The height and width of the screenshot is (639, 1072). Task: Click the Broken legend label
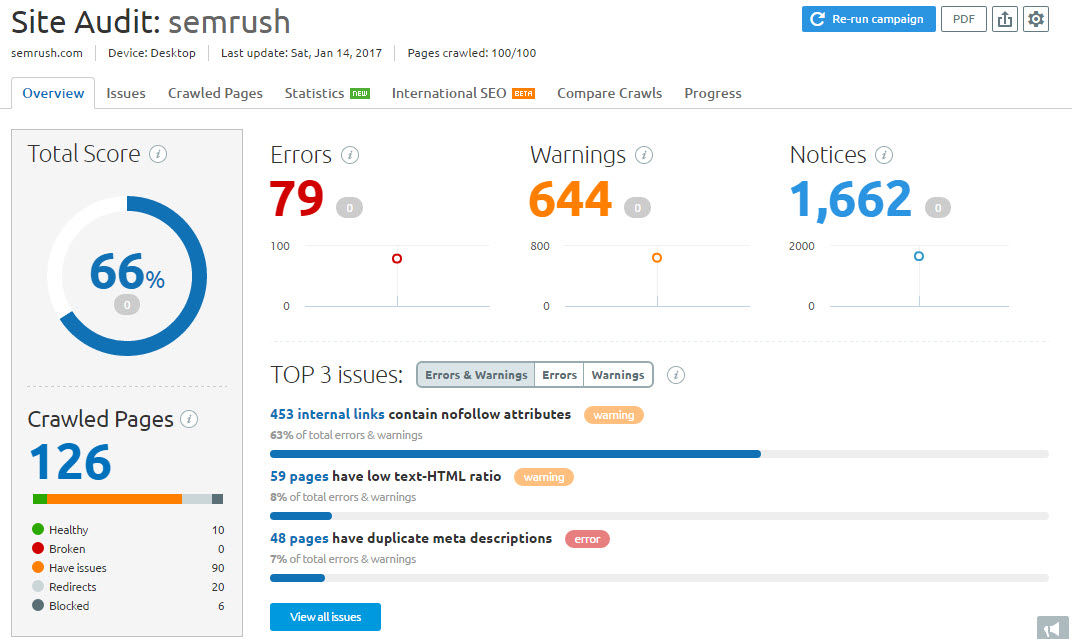(67, 548)
